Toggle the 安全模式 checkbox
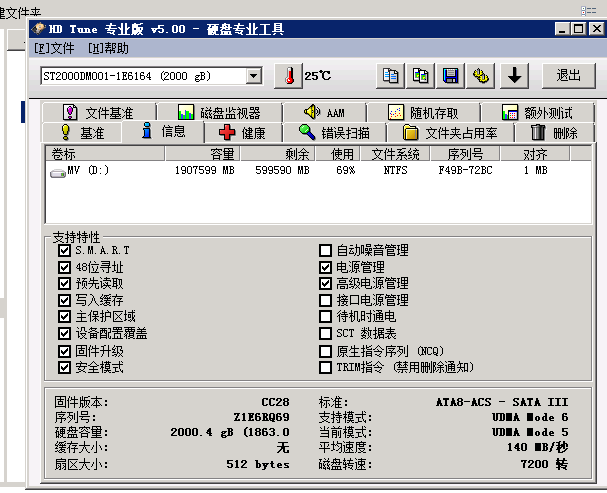Viewport: 607px width, 493px height. pyautogui.click(x=64, y=367)
